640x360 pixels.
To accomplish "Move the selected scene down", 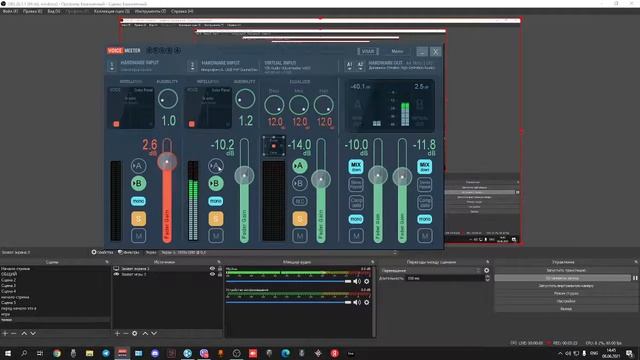I will 33,333.
